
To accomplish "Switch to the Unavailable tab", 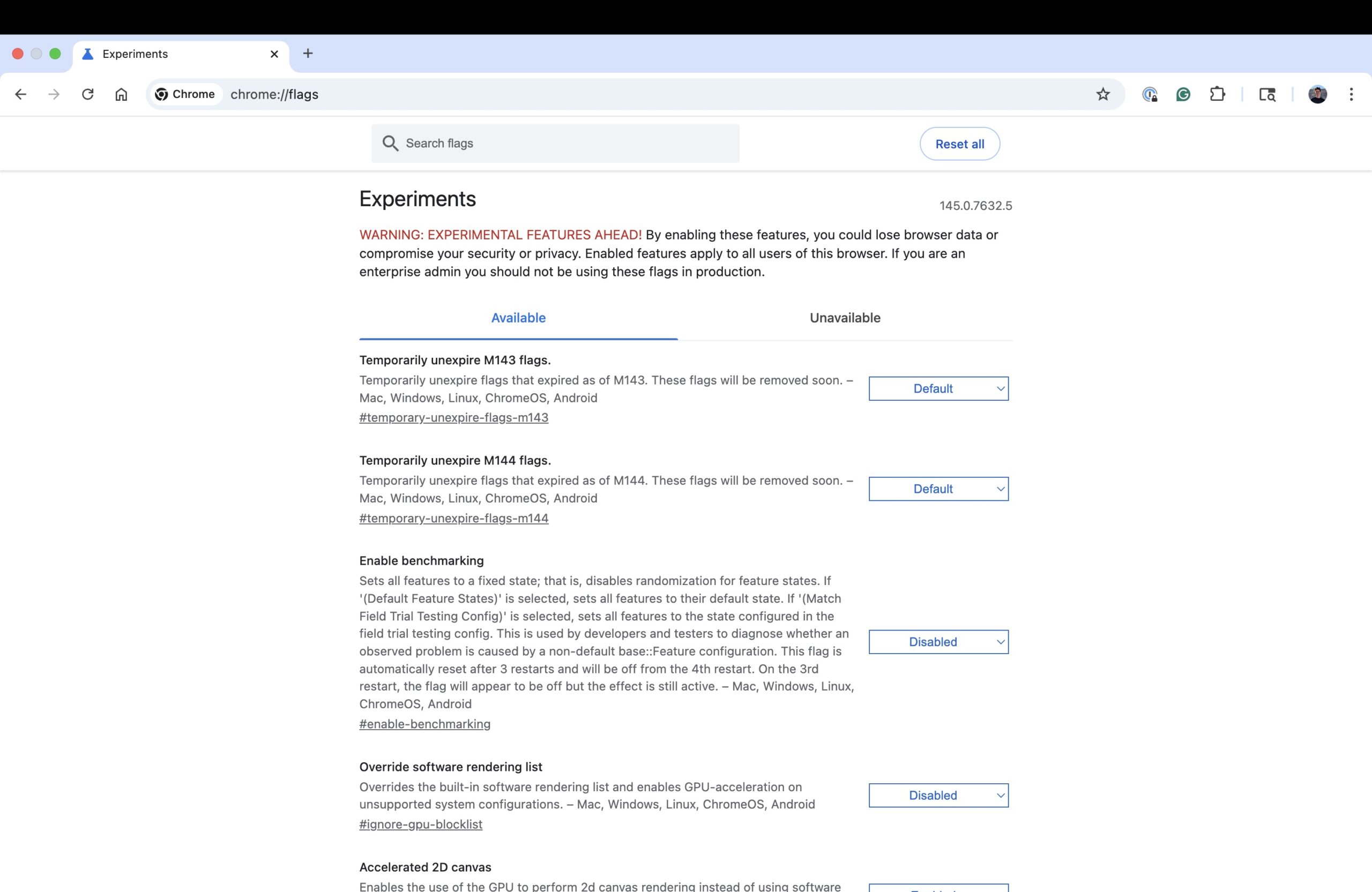I will point(845,318).
